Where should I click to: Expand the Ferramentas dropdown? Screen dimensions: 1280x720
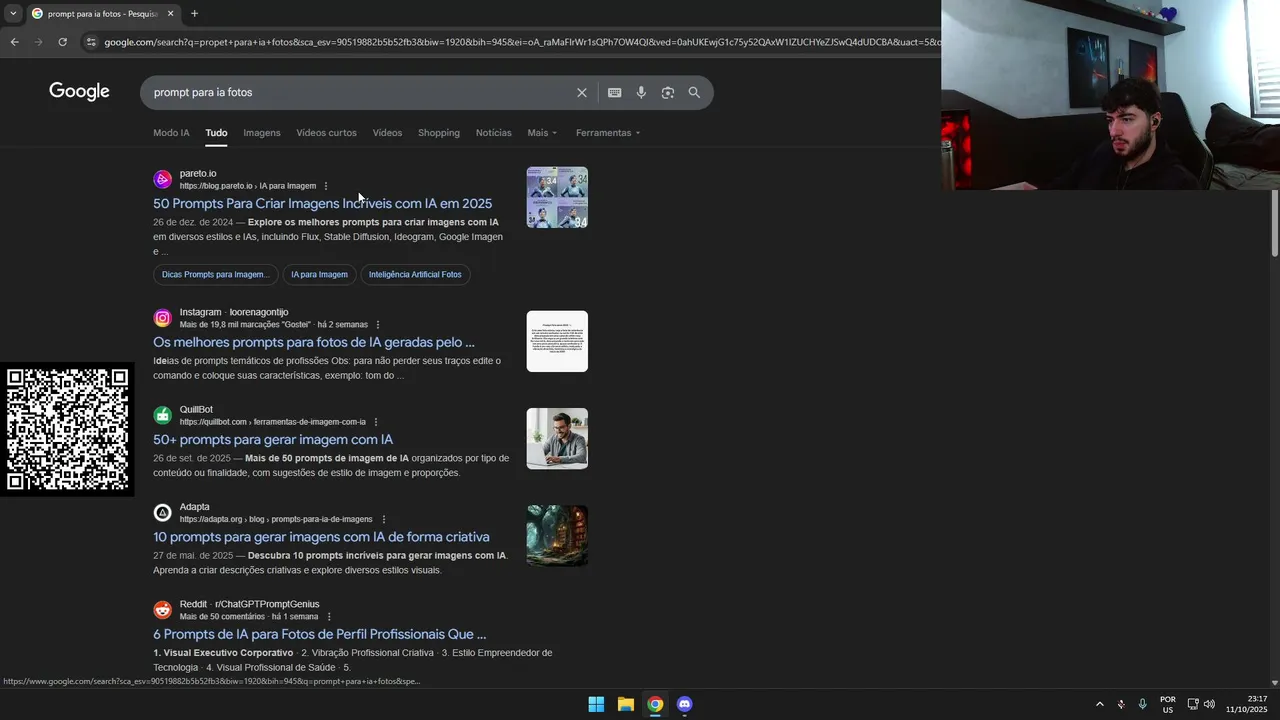tap(608, 133)
